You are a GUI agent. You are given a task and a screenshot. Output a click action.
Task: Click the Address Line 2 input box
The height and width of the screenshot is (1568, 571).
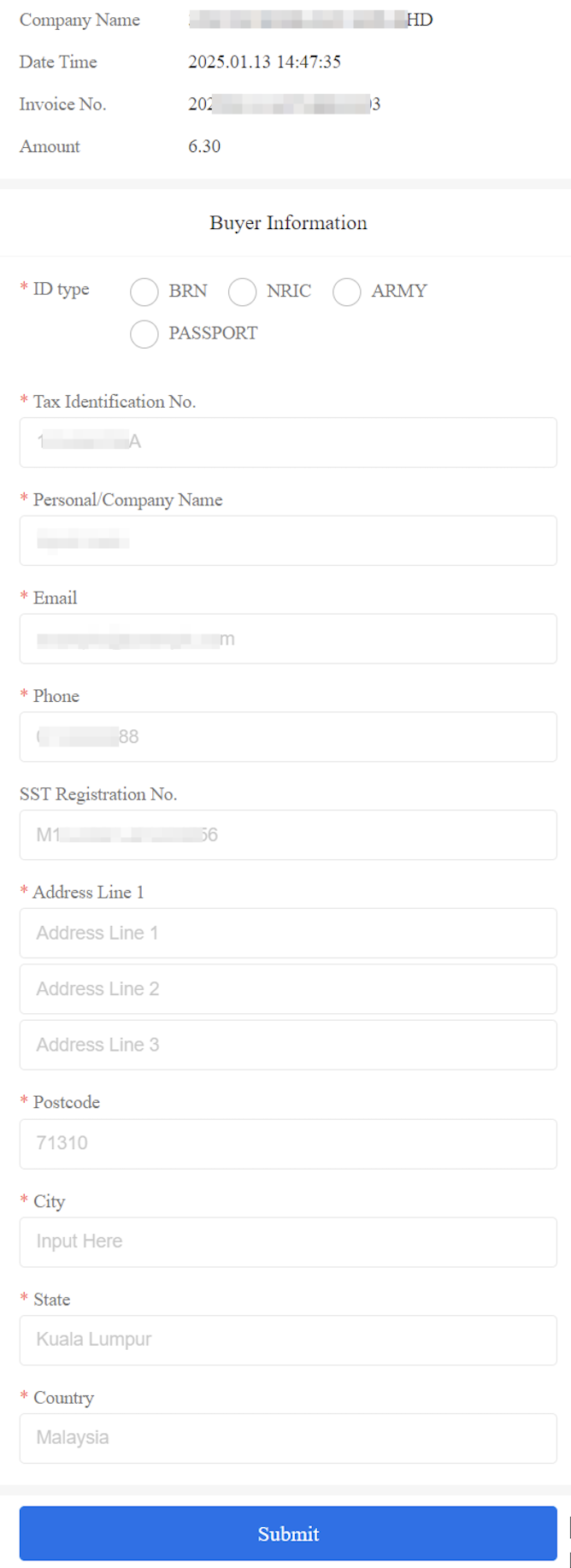click(x=288, y=989)
